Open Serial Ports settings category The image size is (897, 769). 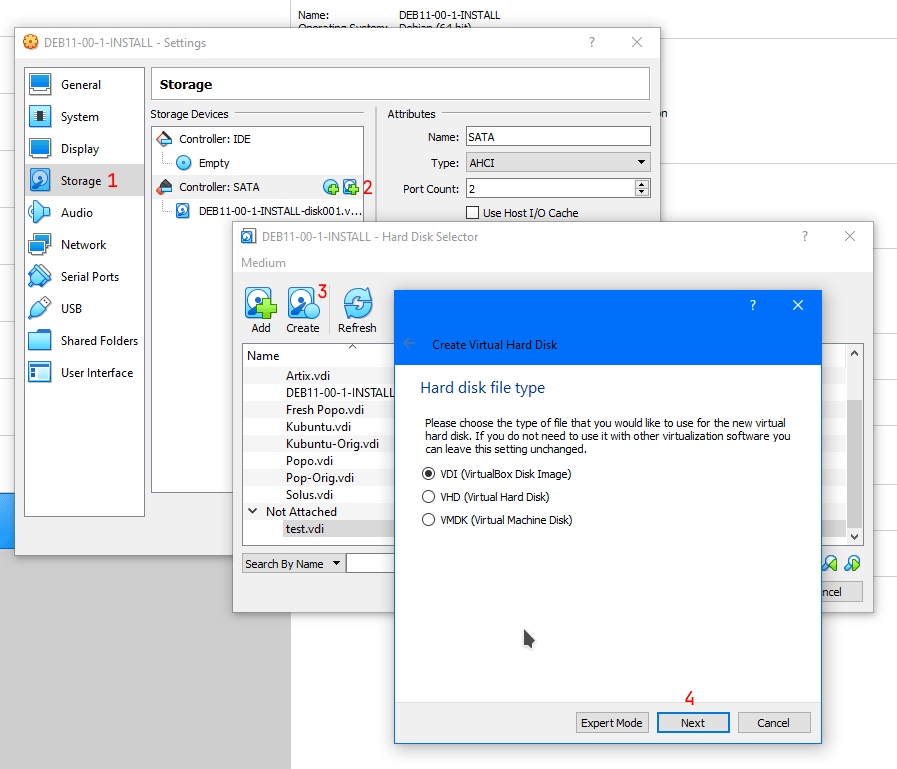[84, 277]
